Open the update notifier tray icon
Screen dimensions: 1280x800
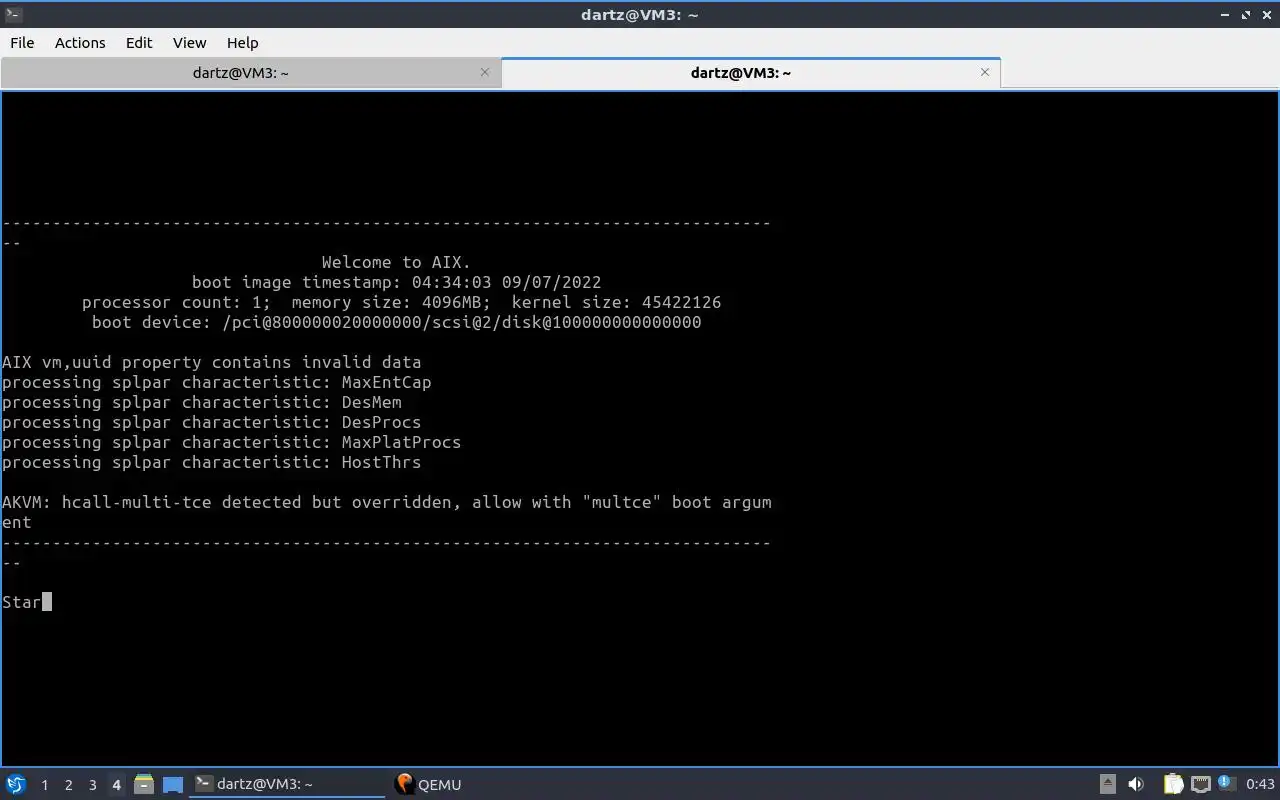(1227, 784)
